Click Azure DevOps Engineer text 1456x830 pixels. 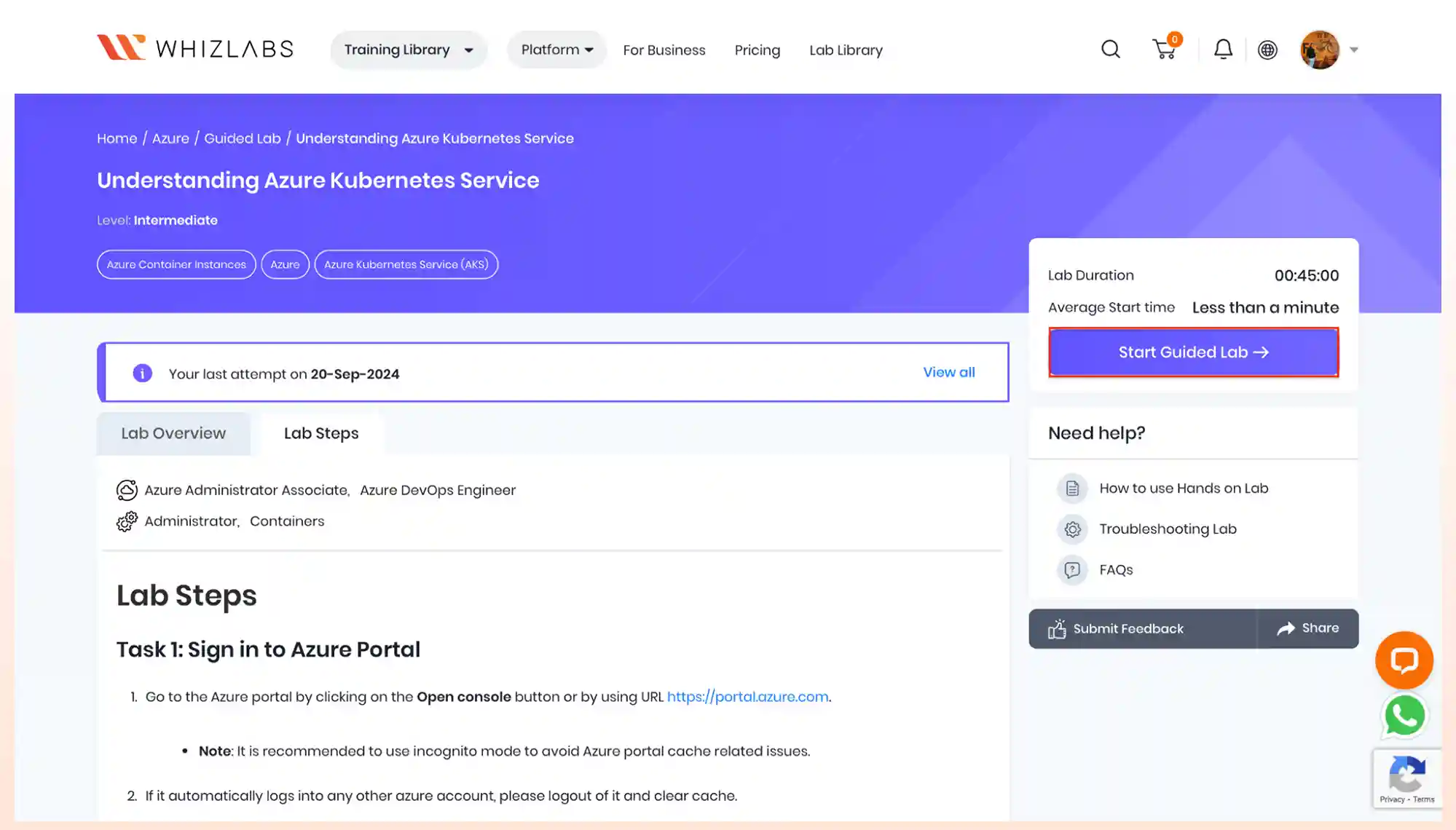pos(438,490)
